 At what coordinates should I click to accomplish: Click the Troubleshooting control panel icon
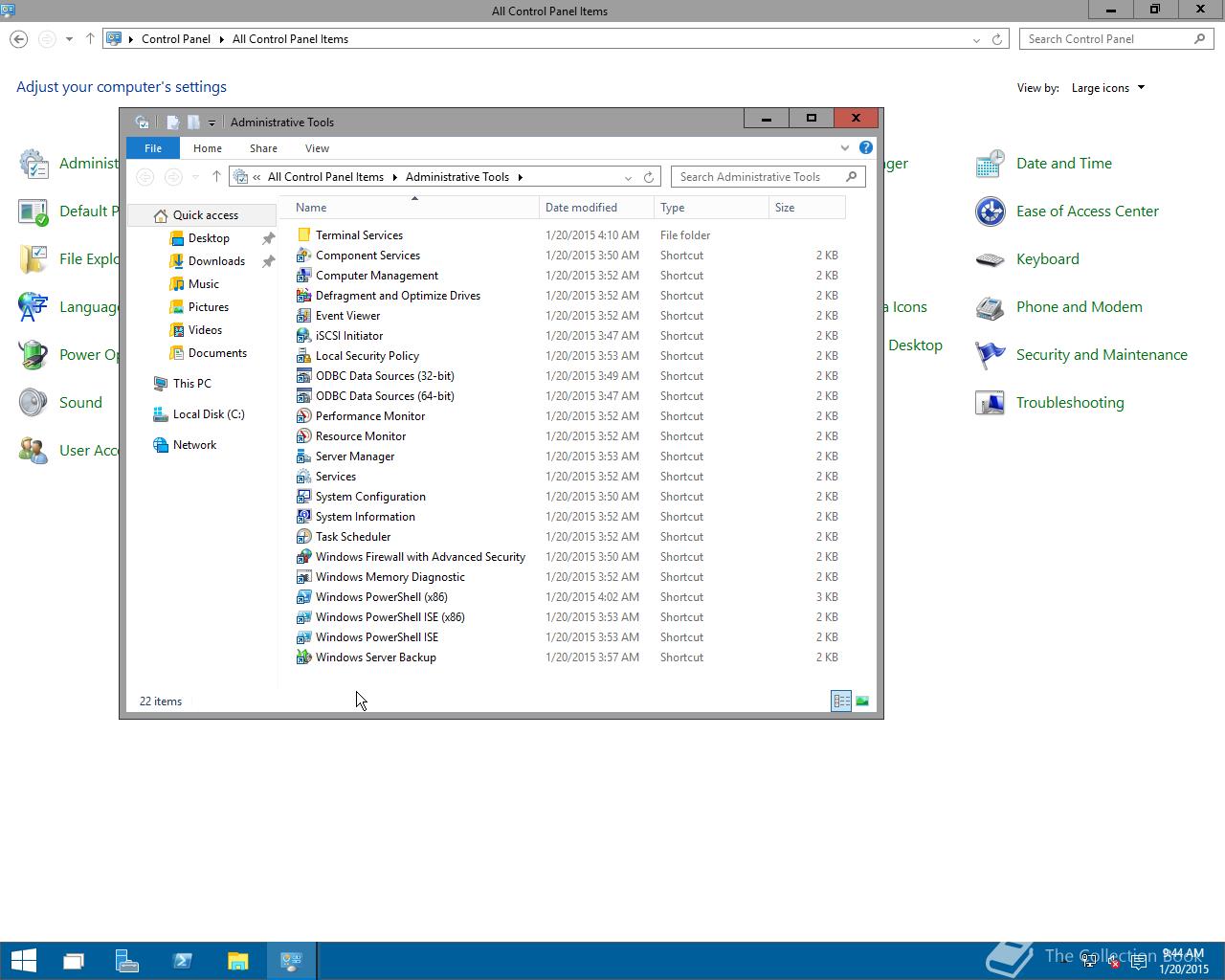990,403
